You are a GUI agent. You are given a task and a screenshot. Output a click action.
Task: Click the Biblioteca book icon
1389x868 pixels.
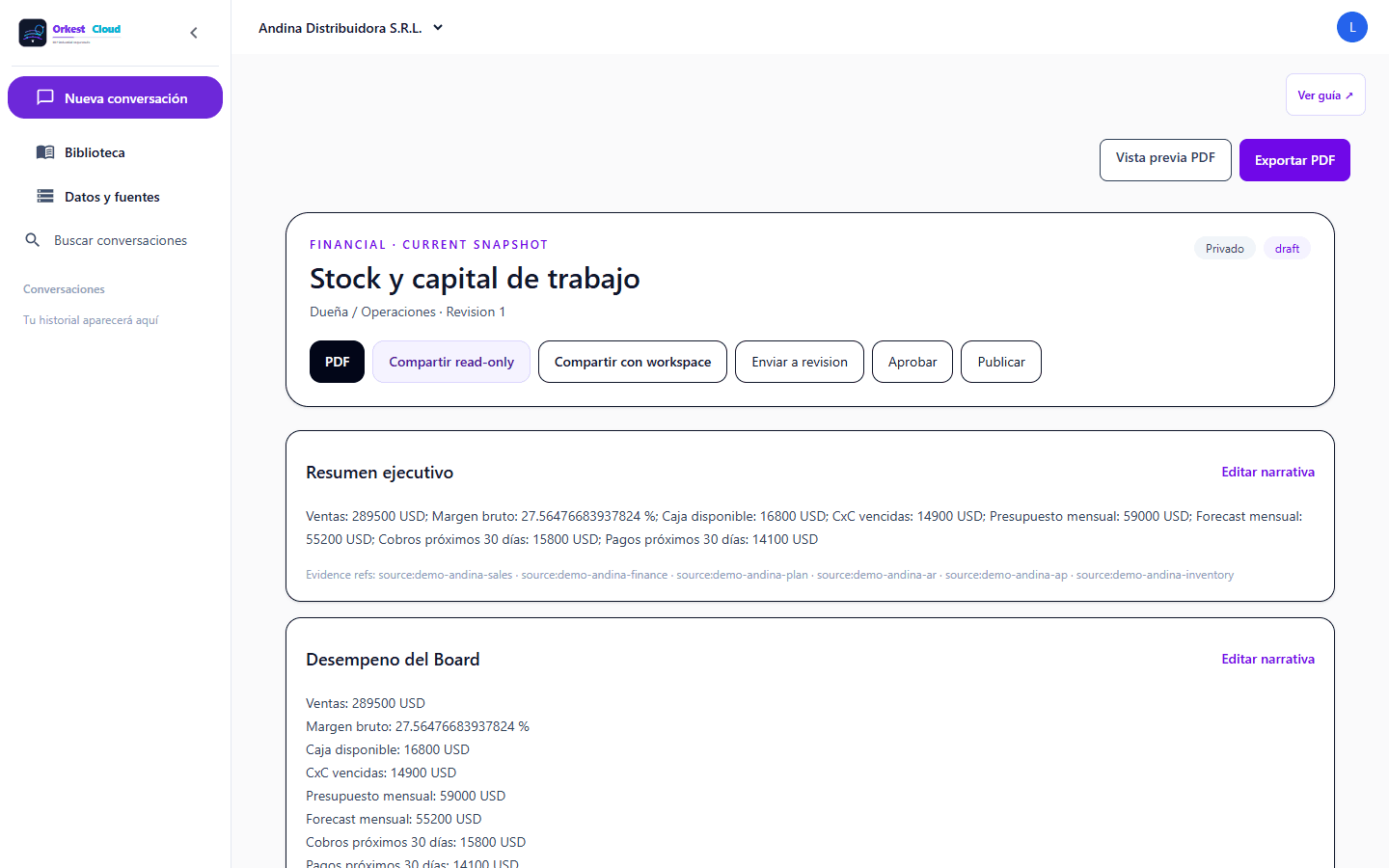click(x=45, y=152)
